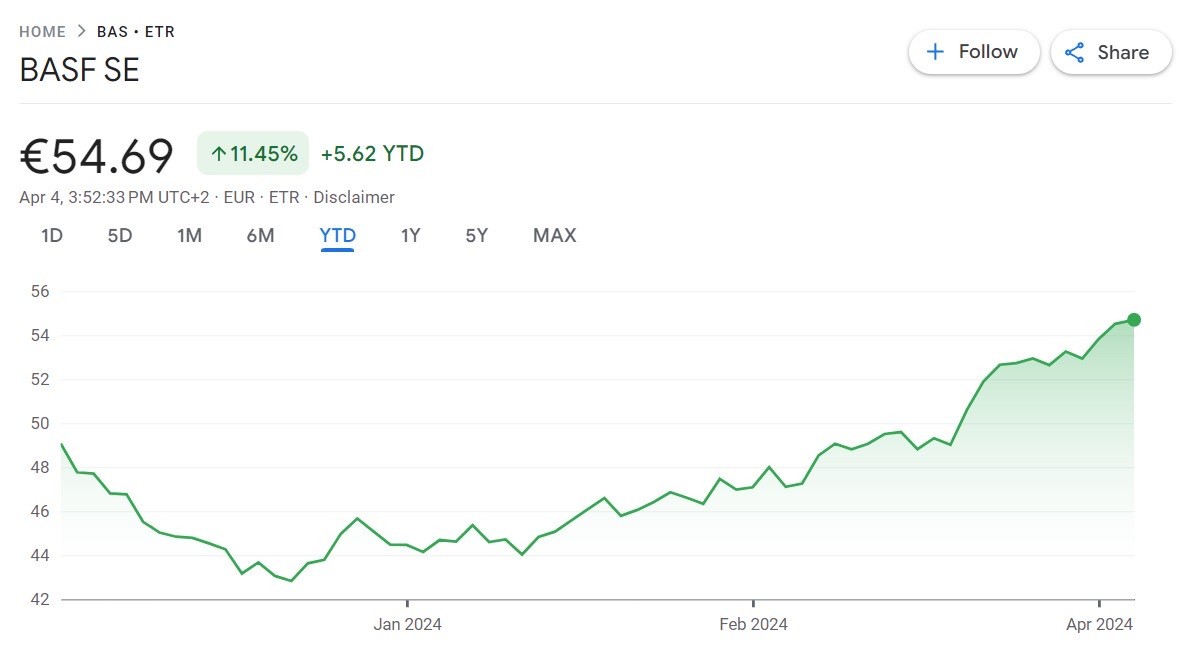Viewport: 1196px width, 653px height.
Task: Click the share network icon
Action: click(1075, 53)
